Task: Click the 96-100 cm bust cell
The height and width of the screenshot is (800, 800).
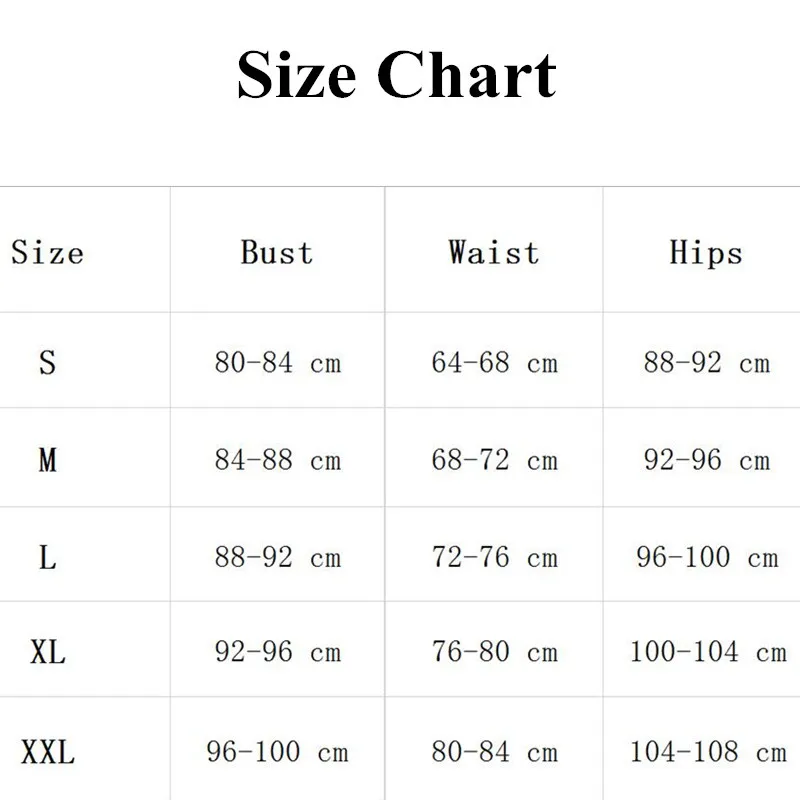Action: tap(277, 751)
